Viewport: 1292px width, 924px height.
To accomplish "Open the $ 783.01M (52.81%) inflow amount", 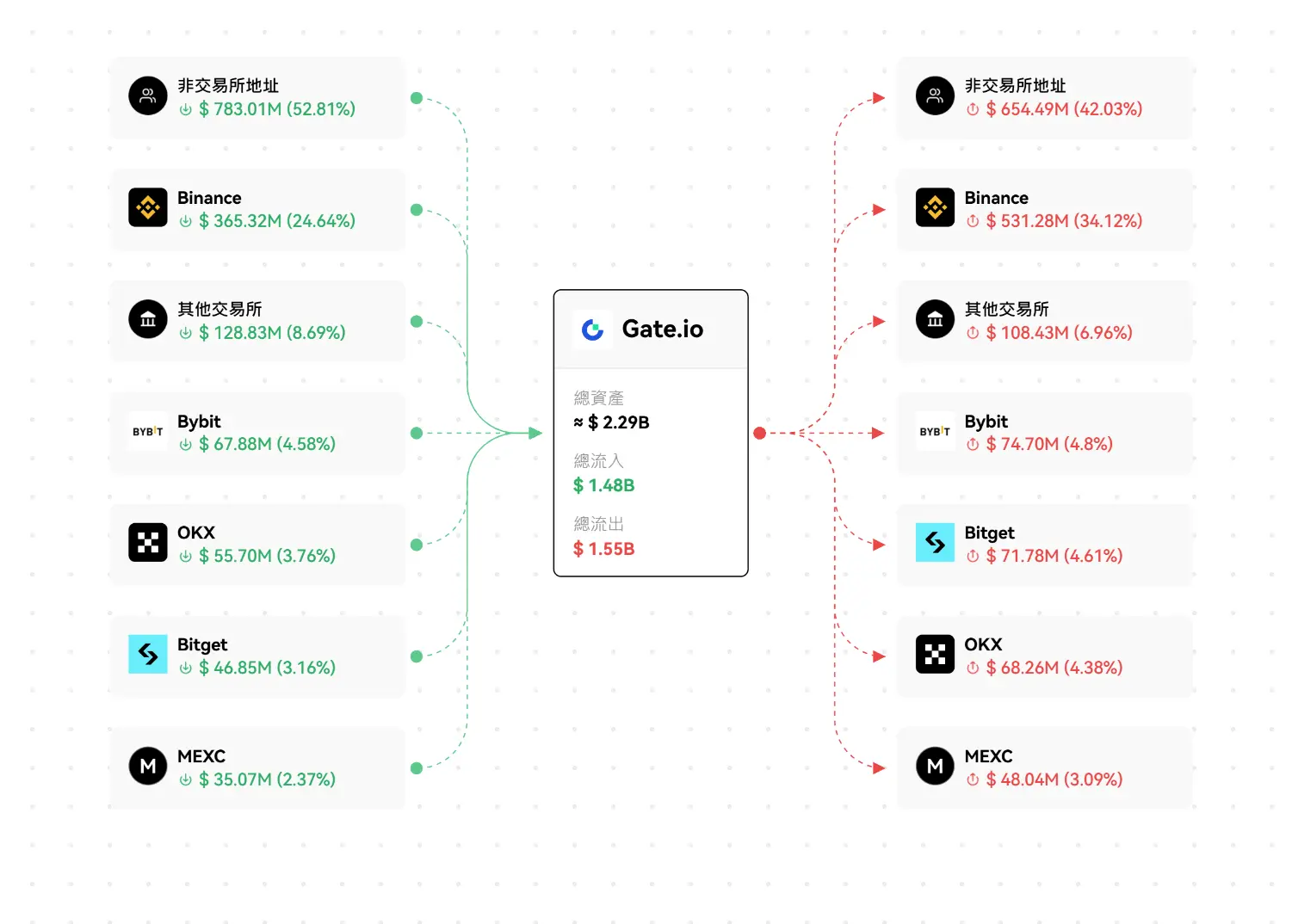I will (276, 109).
